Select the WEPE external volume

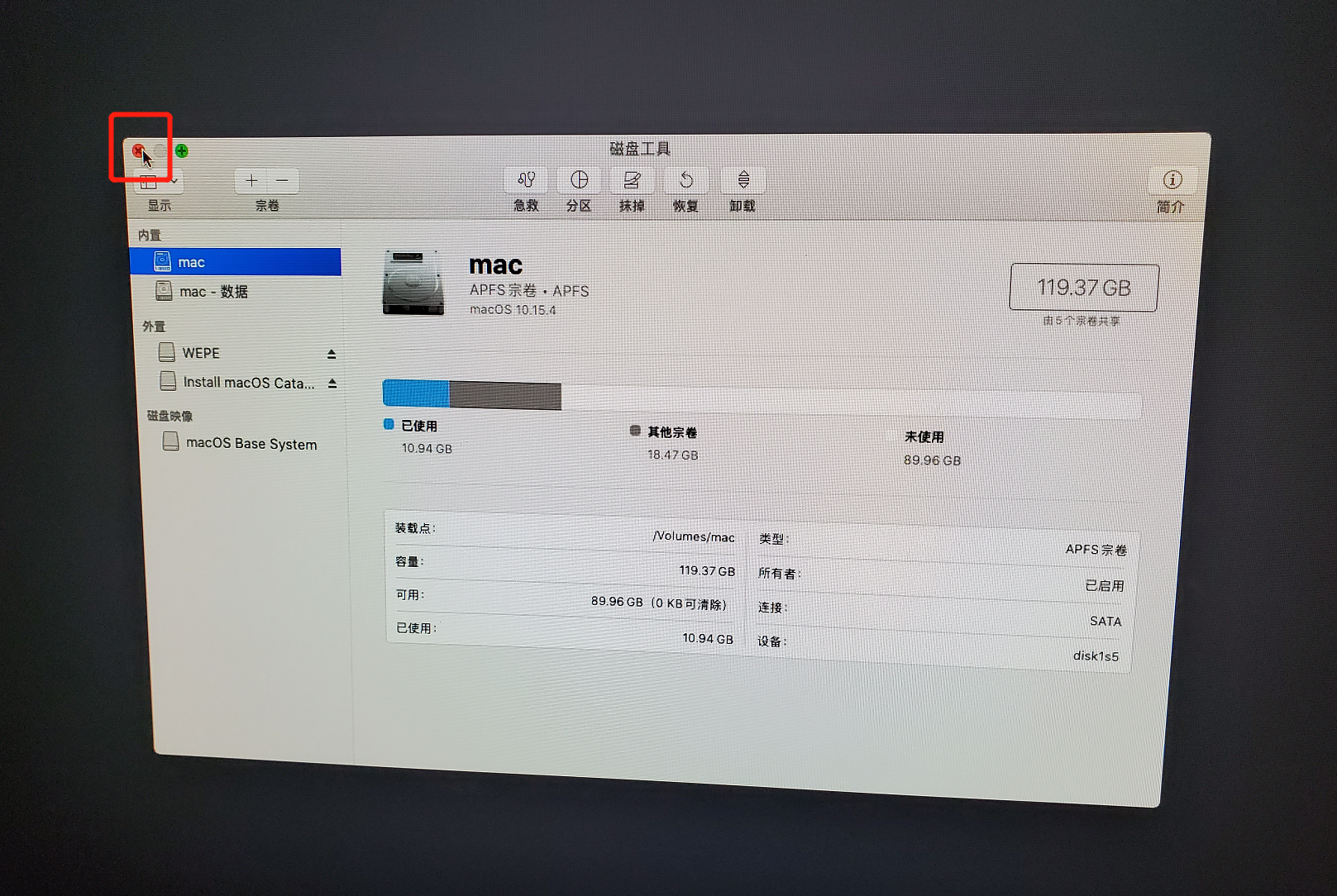point(240,353)
